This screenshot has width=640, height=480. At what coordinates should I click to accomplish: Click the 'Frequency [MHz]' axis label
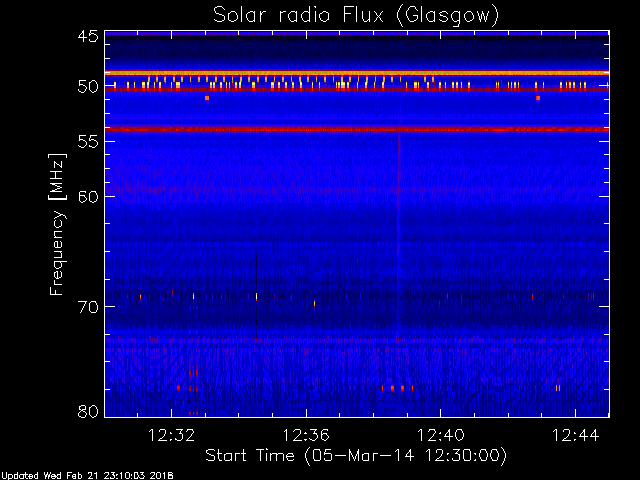(x=57, y=224)
